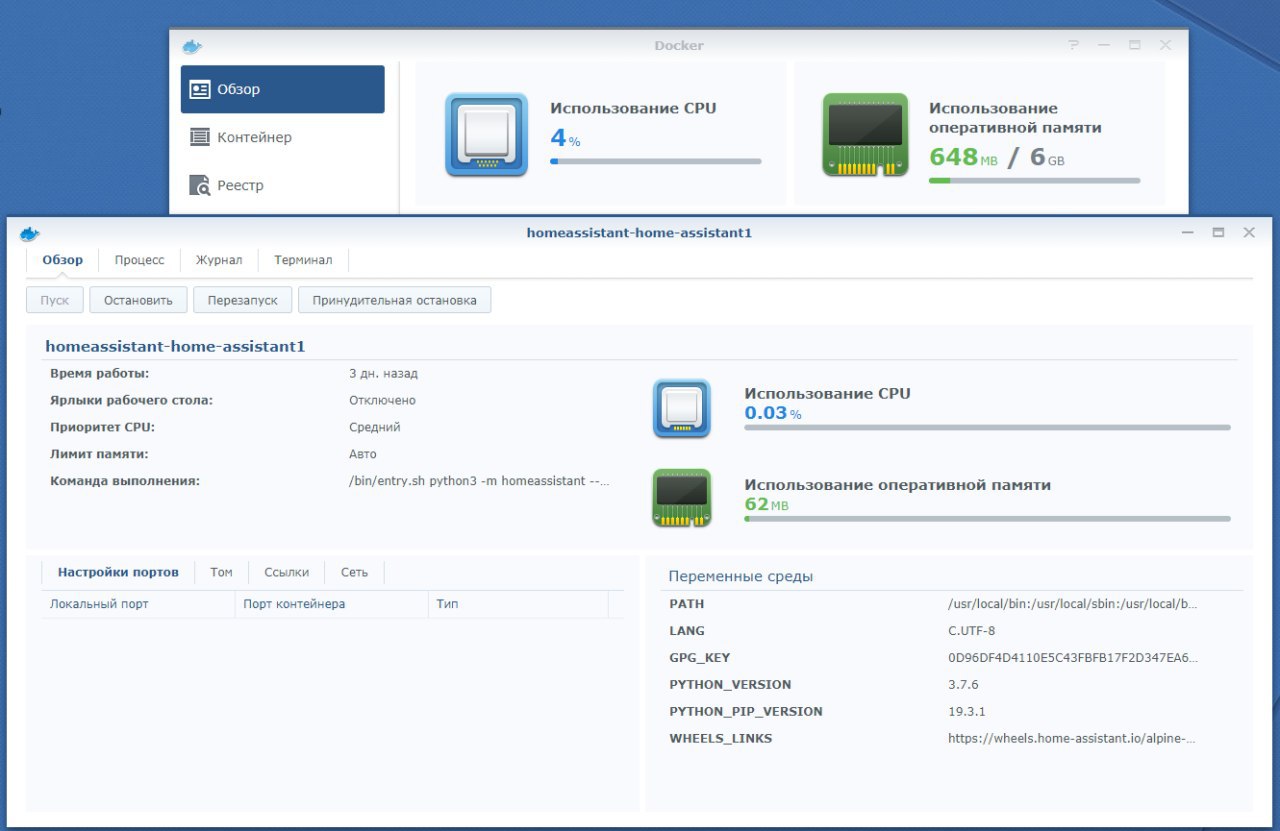The image size is (1280, 831).
Task: Click the Принудительная остановка button
Action: 395,300
